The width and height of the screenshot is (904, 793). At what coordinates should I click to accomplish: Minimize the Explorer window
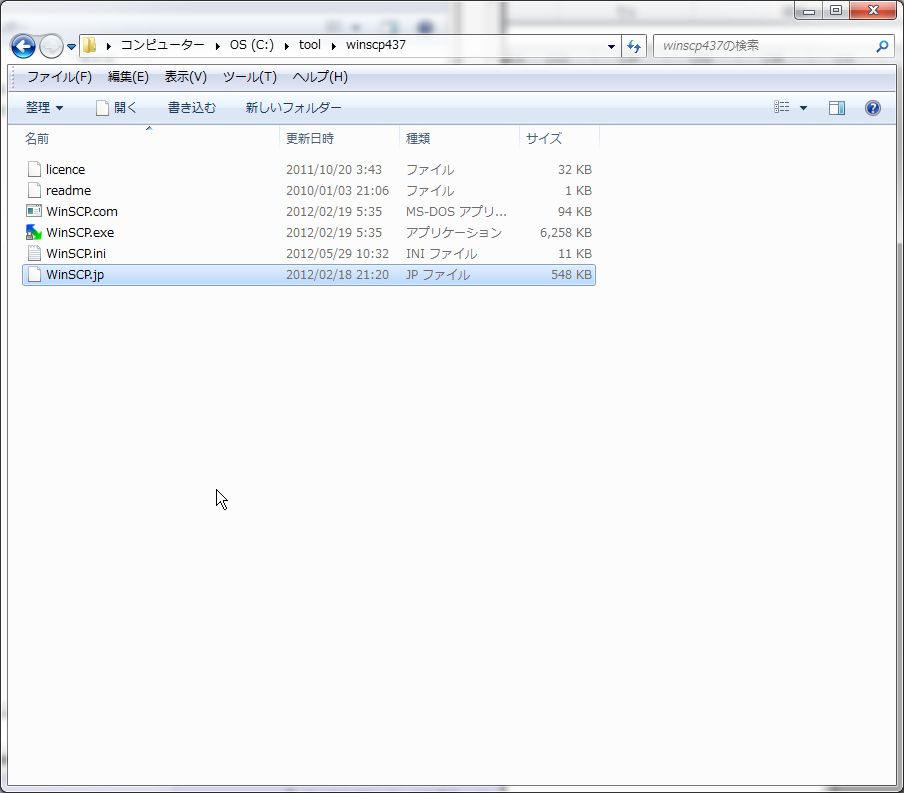click(808, 10)
